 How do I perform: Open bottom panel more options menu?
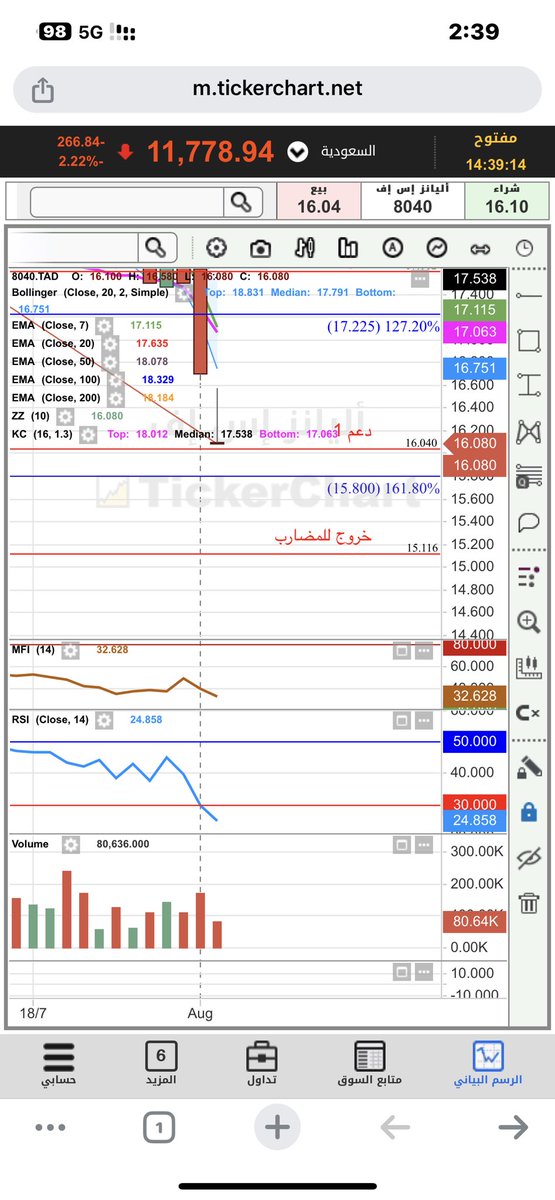click(x=423, y=971)
